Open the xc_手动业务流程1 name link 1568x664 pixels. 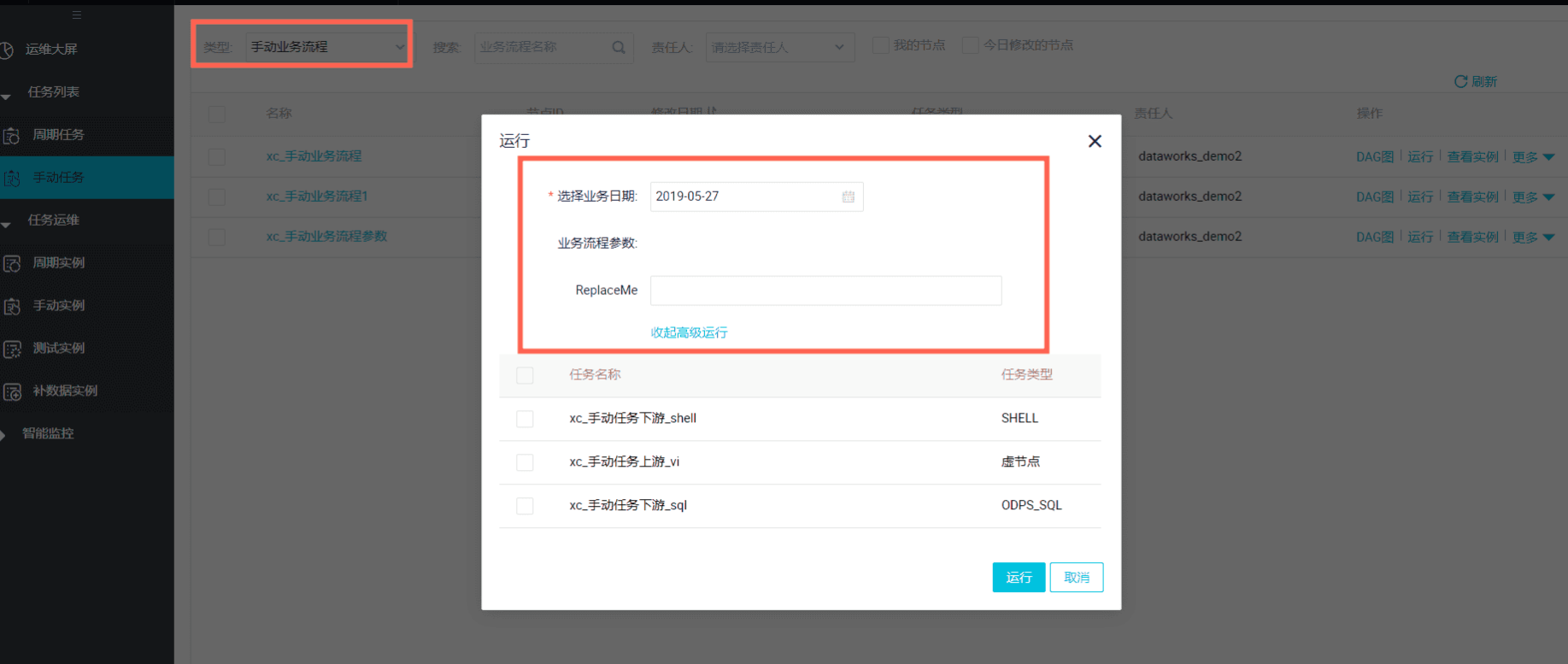tap(317, 197)
